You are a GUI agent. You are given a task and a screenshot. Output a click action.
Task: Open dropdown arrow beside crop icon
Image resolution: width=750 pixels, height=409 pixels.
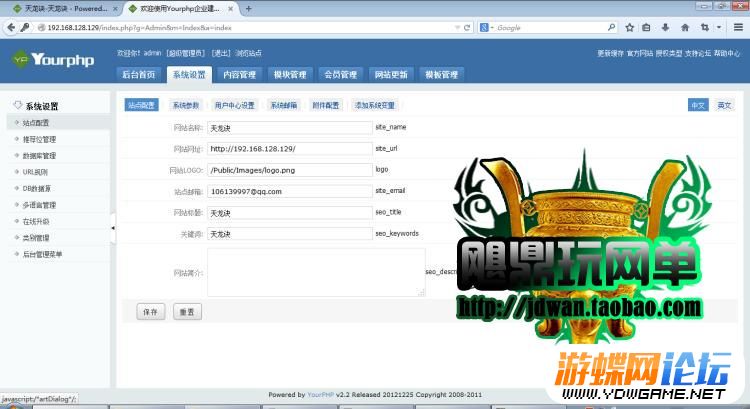[718, 28]
